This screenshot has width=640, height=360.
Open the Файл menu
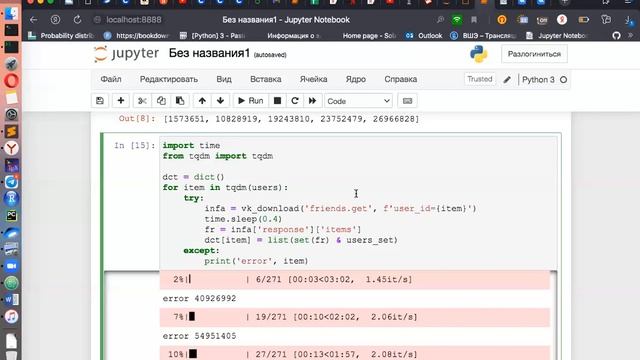coord(111,79)
